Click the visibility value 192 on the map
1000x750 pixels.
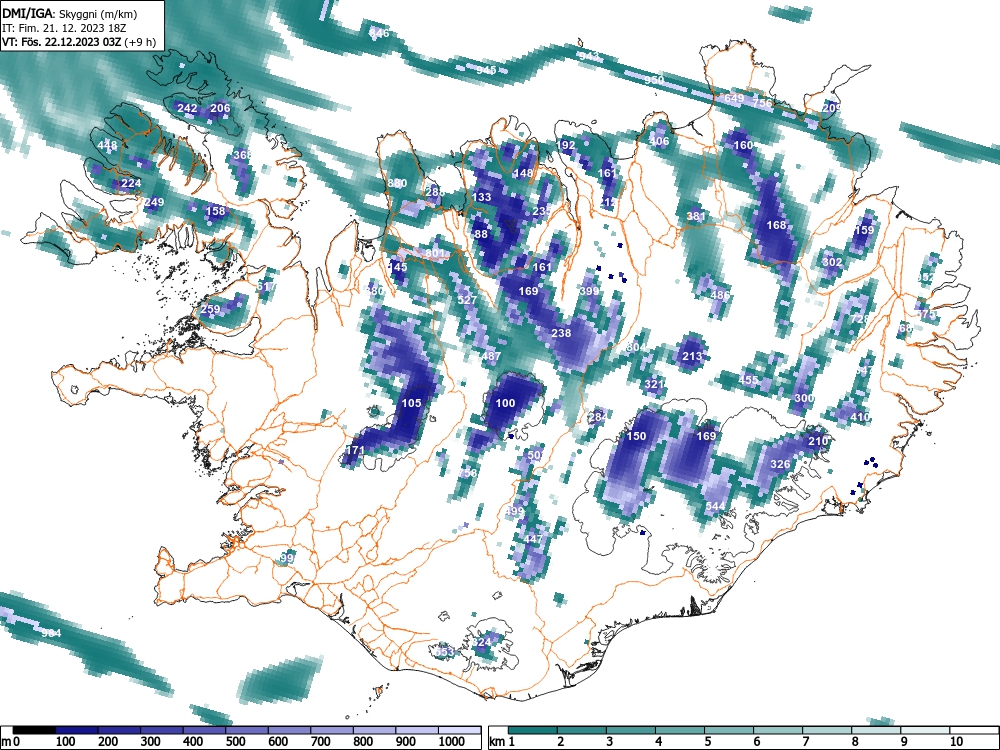(x=566, y=145)
